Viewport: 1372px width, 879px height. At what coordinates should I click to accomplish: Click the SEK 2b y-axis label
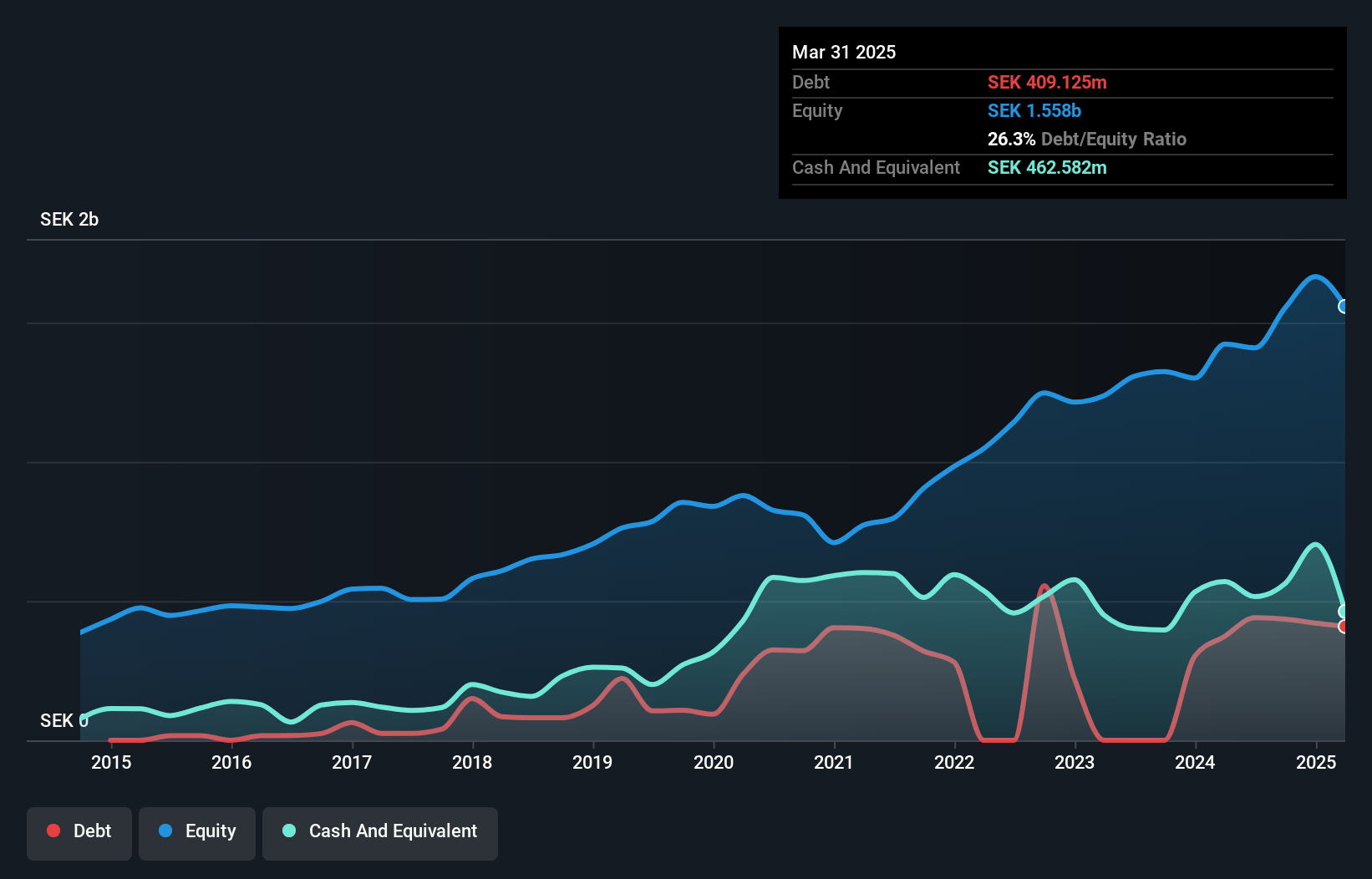pos(69,219)
